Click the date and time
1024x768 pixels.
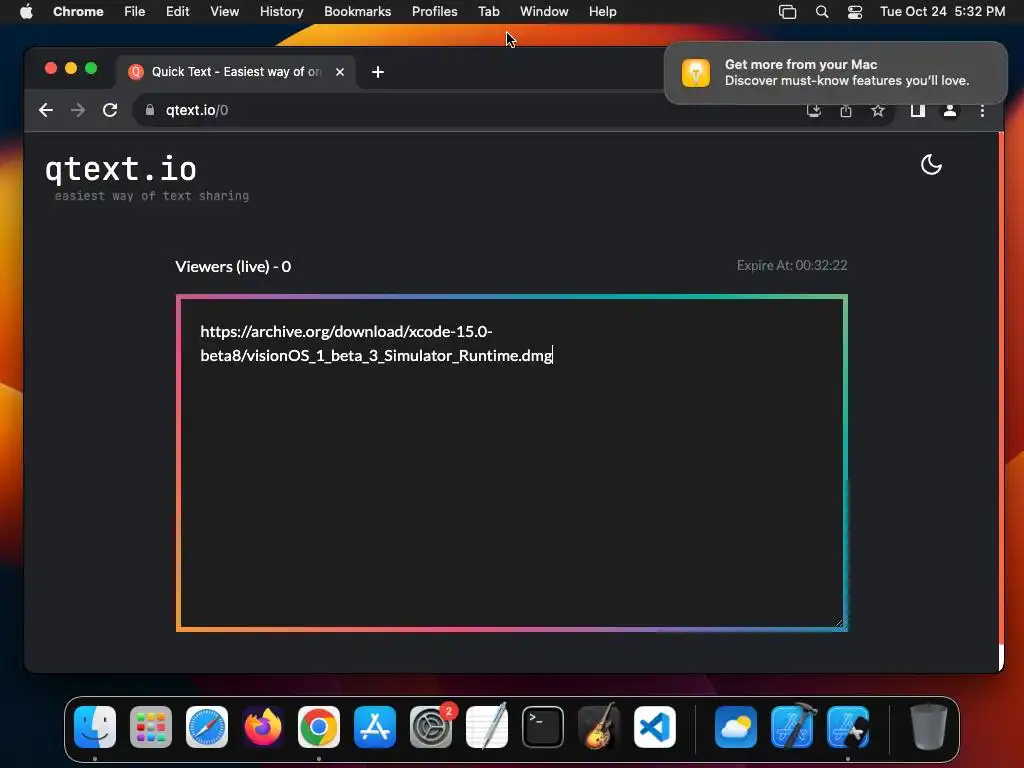tap(942, 12)
